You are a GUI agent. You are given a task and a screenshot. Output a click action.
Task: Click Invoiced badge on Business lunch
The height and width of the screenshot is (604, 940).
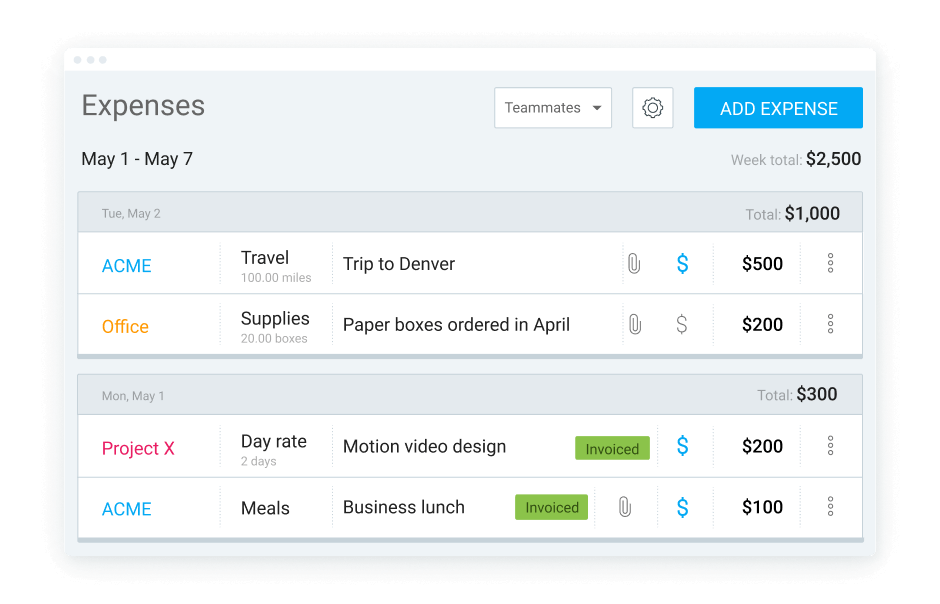pos(552,507)
